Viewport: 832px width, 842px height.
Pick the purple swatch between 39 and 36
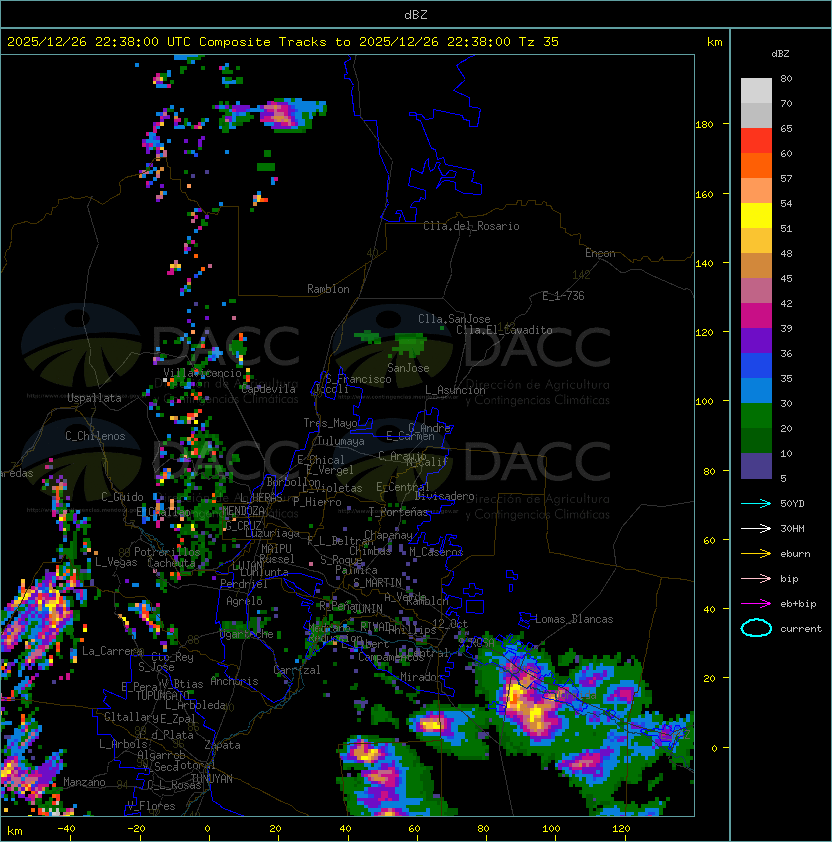click(756, 340)
